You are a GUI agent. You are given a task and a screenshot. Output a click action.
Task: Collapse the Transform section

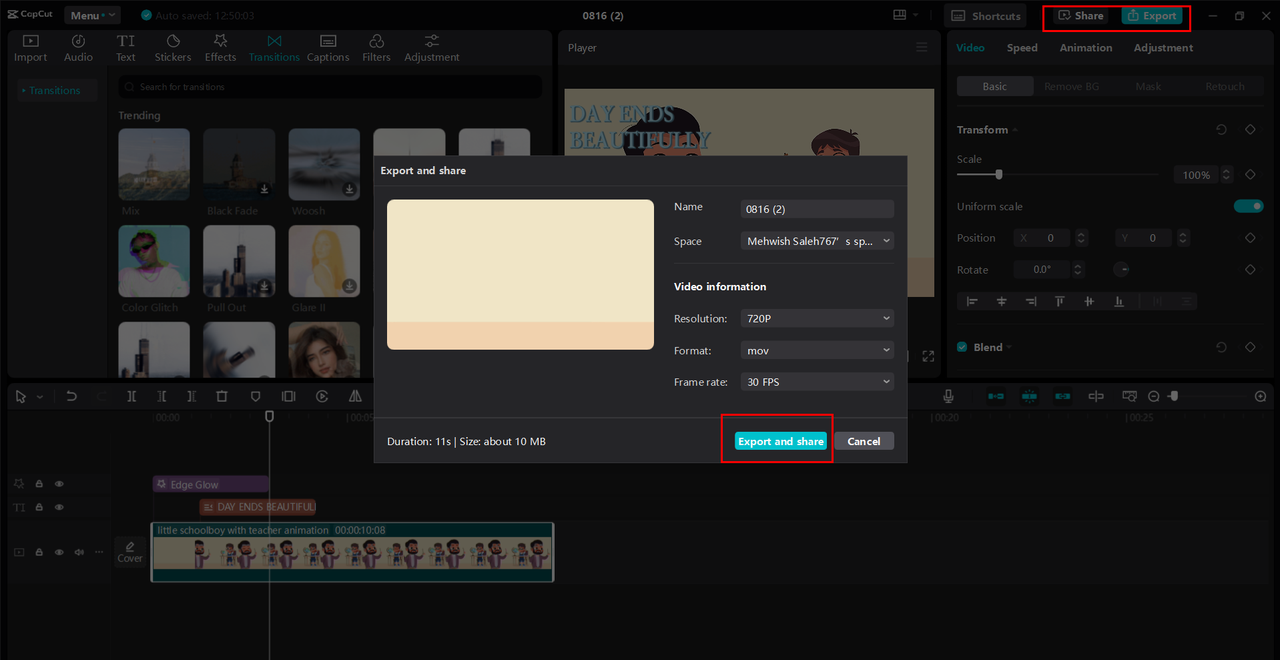coord(1015,130)
